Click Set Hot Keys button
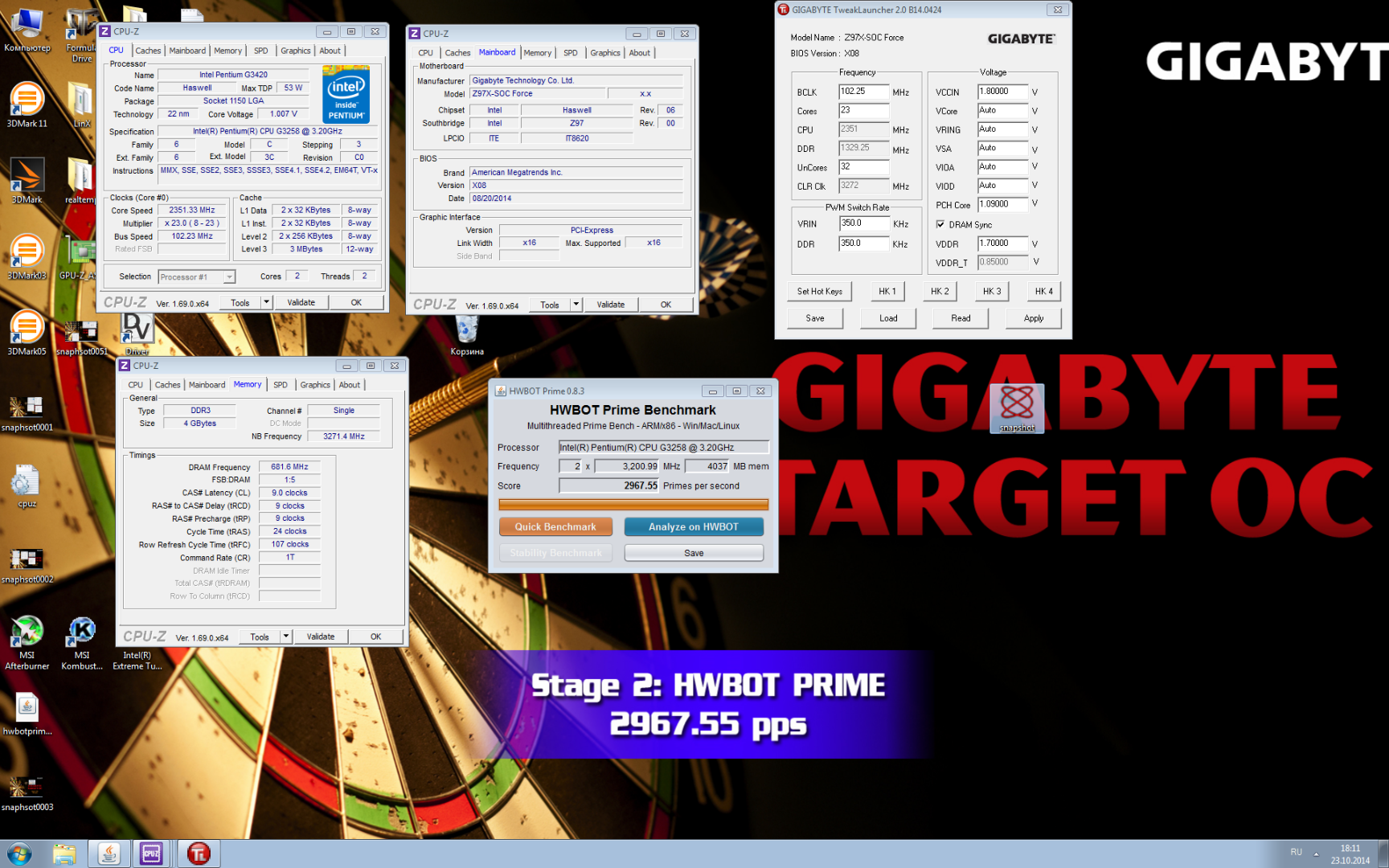Image resolution: width=1389 pixels, height=868 pixels. click(820, 292)
